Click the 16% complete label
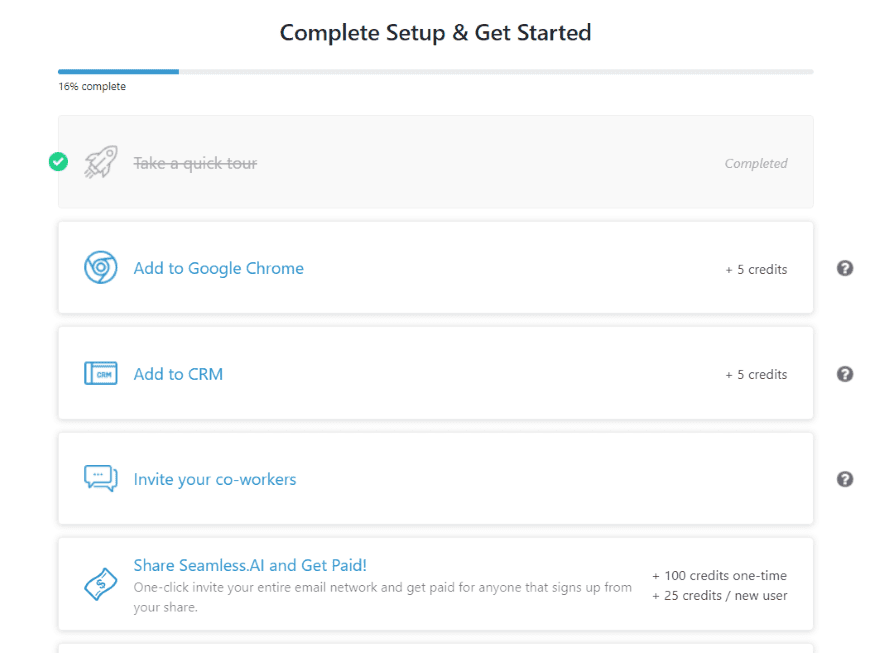The width and height of the screenshot is (880, 653). coord(92,86)
